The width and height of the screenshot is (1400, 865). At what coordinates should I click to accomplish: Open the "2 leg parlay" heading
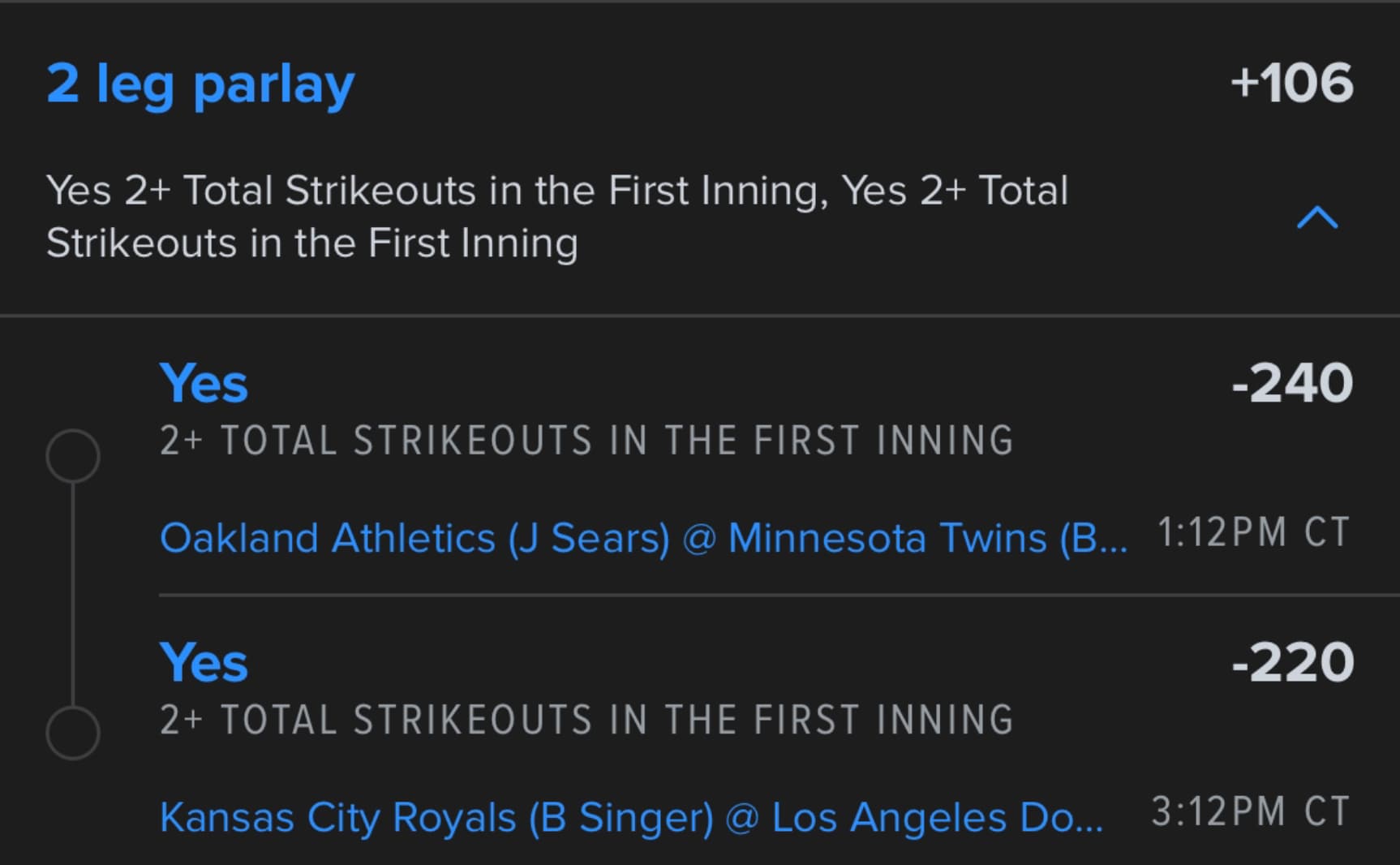coord(200,84)
